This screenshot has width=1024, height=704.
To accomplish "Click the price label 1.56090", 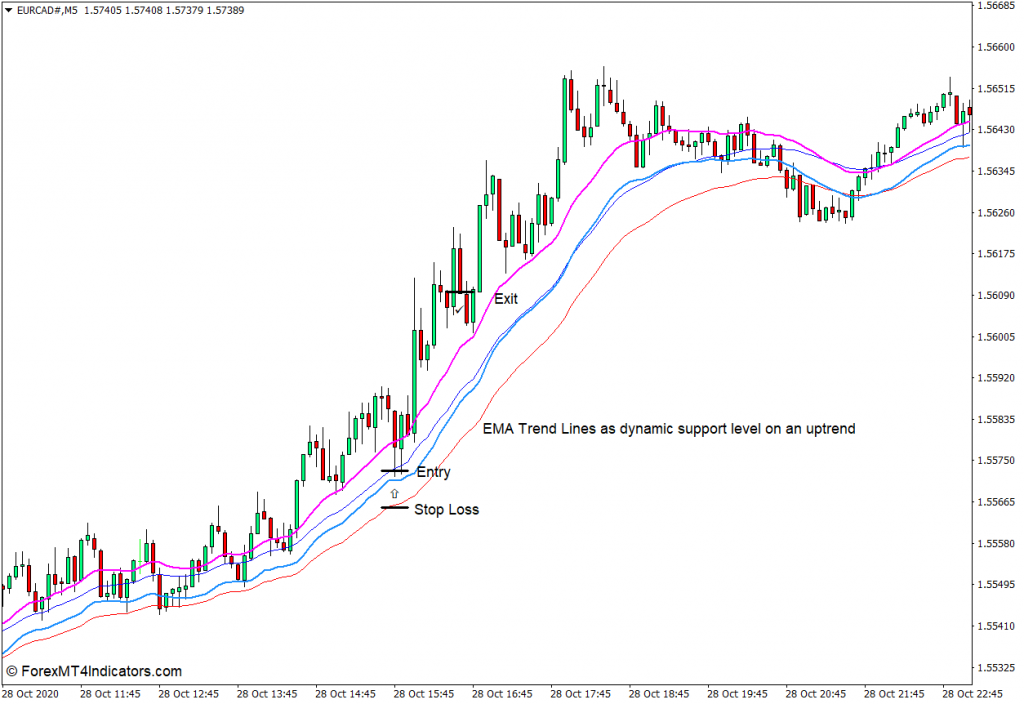I will [996, 295].
